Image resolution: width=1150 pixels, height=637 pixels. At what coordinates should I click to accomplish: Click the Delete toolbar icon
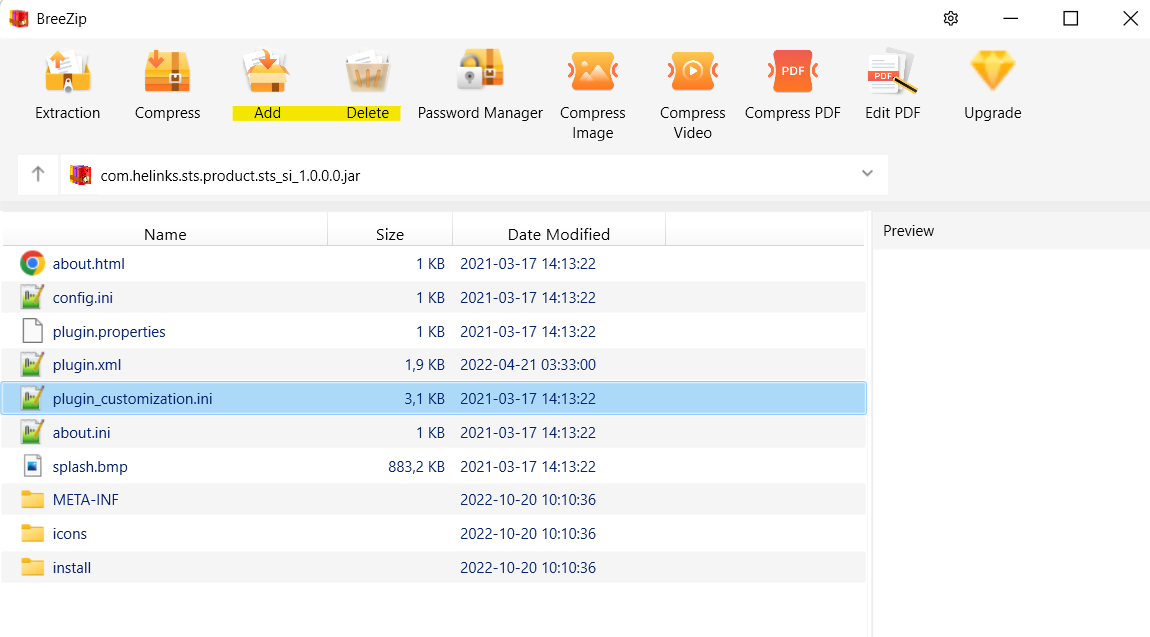click(367, 73)
